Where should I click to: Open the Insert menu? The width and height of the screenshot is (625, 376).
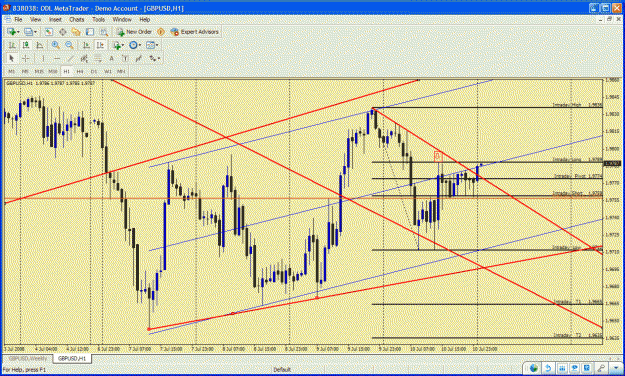[55, 20]
